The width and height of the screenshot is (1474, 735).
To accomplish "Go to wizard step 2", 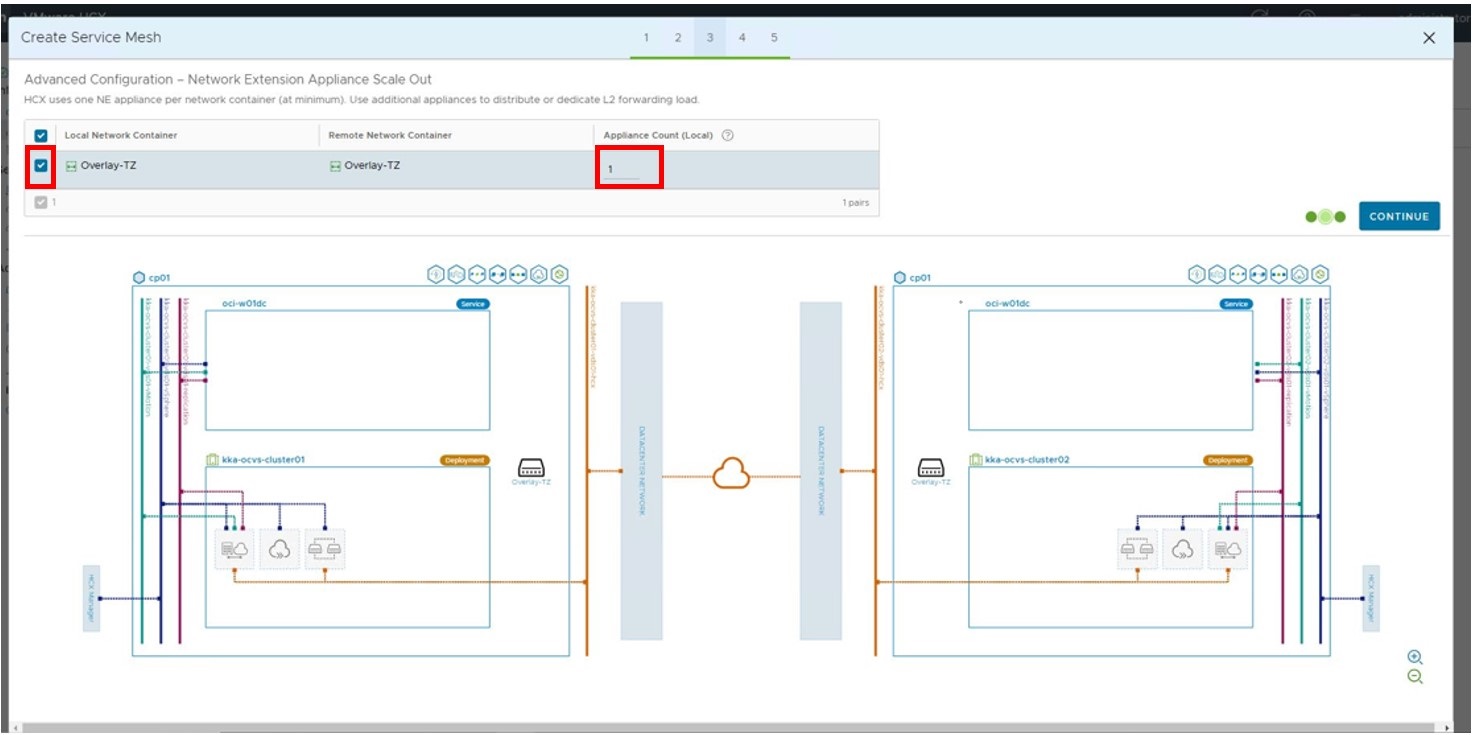I will click(x=677, y=38).
